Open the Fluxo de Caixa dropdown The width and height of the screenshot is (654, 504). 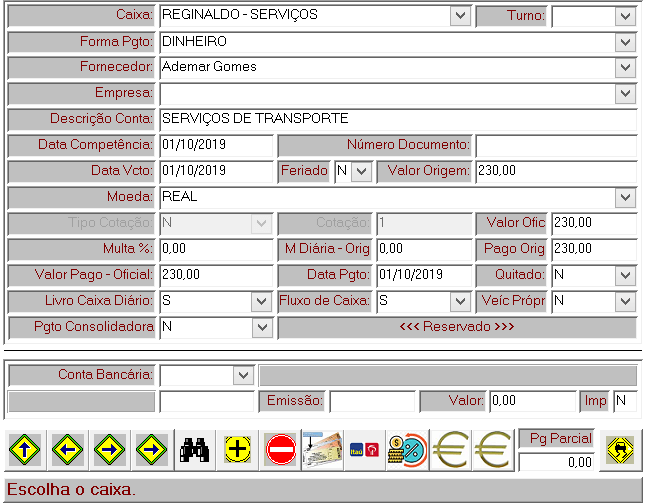[x=460, y=301]
